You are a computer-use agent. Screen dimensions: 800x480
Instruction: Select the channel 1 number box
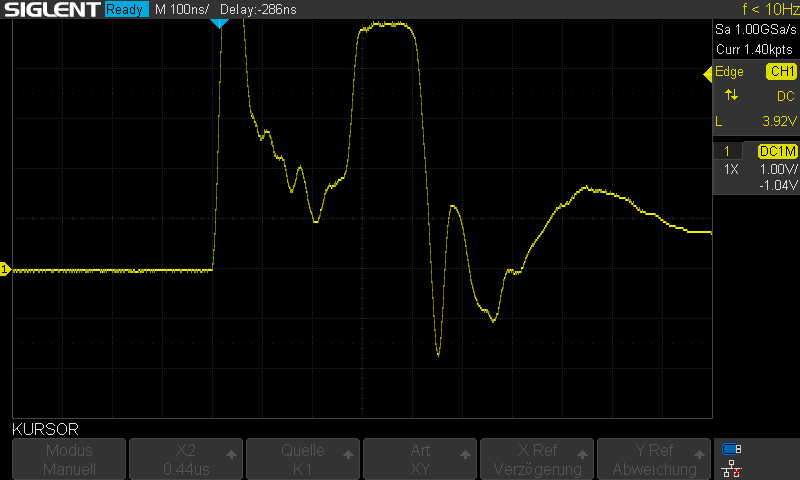coord(727,151)
